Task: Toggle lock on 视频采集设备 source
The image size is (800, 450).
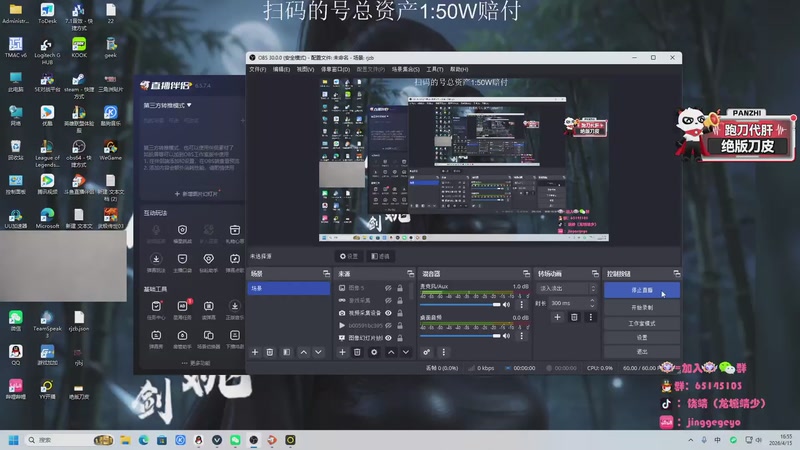Action: pyautogui.click(x=400, y=313)
